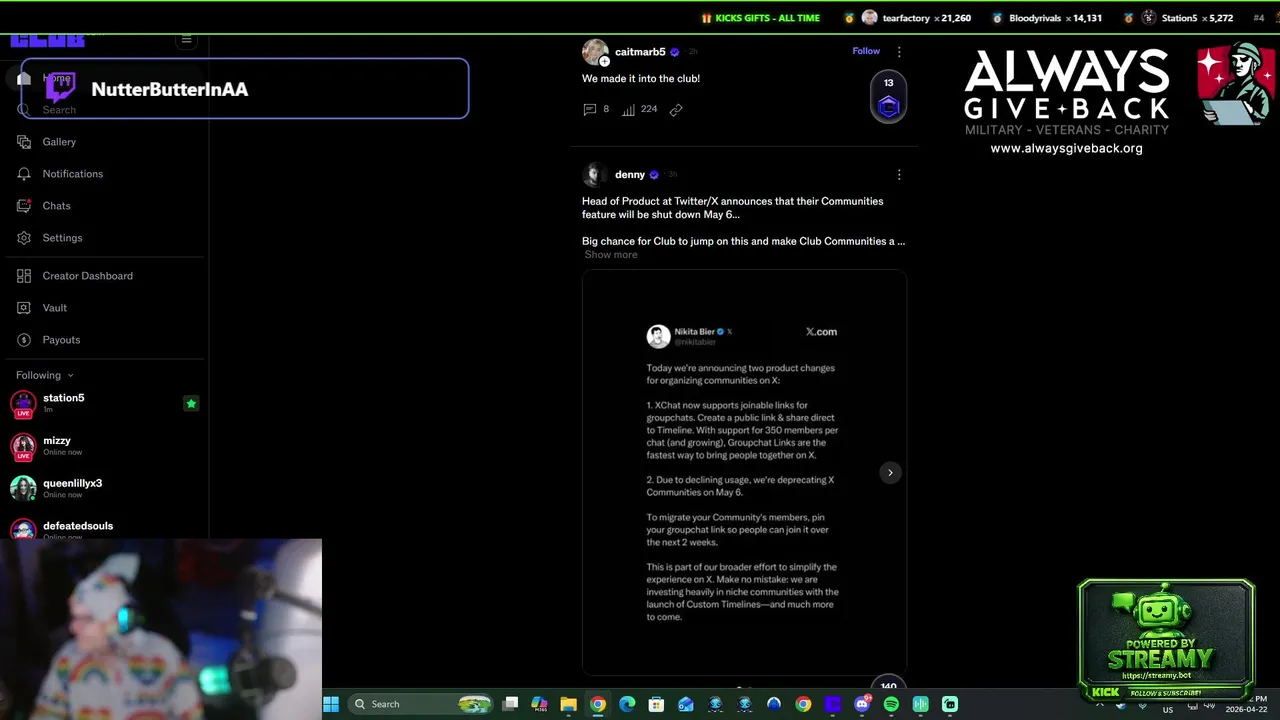This screenshot has width=1280, height=720.
Task: Open Notifications bell in sidebar
Action: 23,174
